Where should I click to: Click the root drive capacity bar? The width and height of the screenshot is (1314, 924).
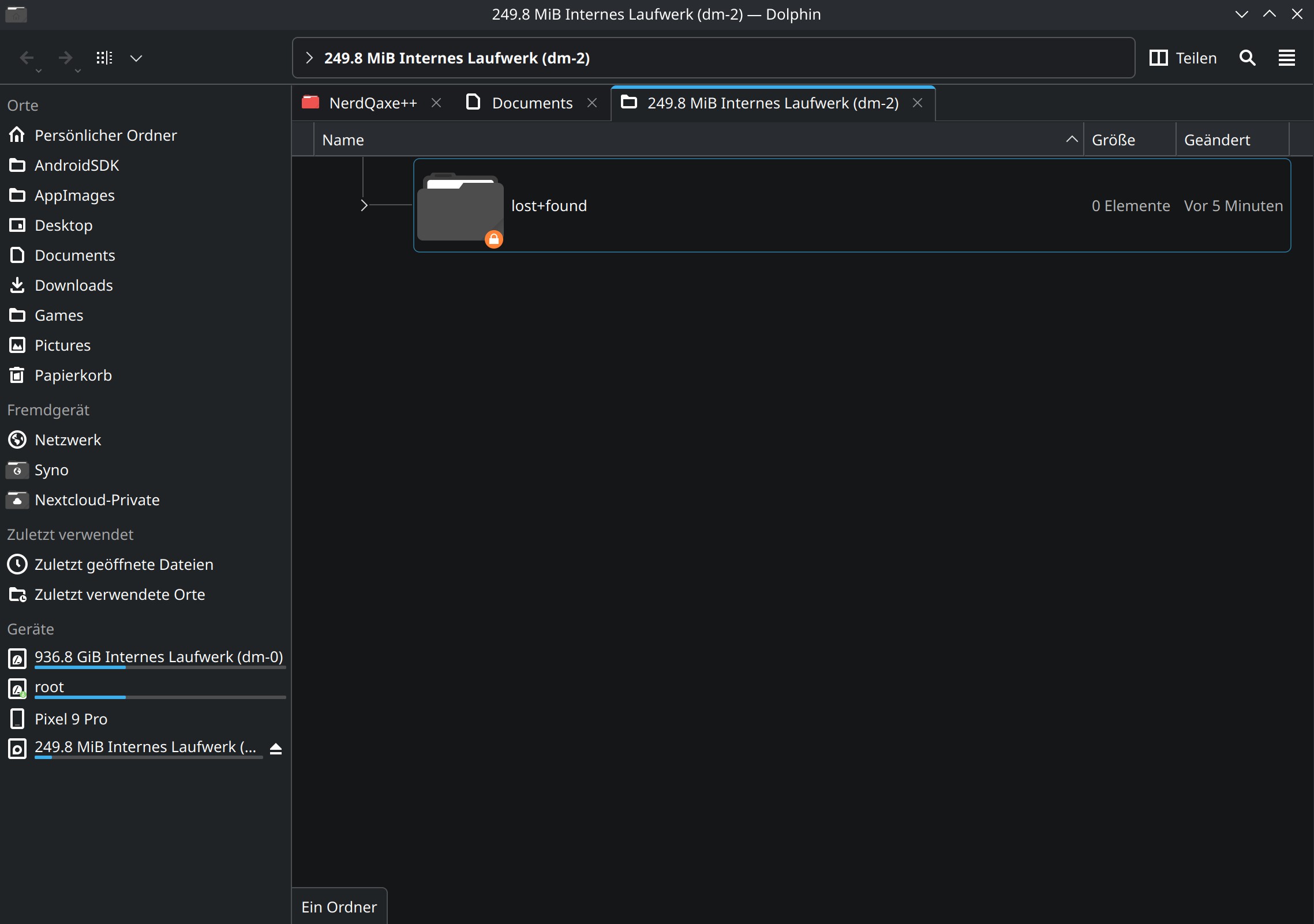(x=160, y=697)
